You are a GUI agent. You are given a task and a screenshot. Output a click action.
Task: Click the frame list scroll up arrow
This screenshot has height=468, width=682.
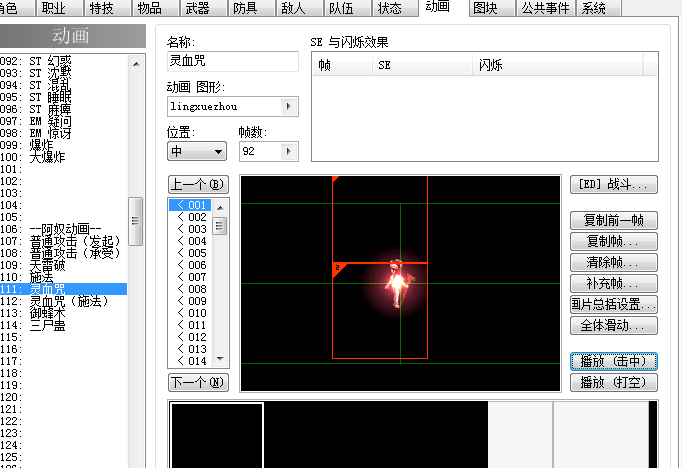[220, 208]
